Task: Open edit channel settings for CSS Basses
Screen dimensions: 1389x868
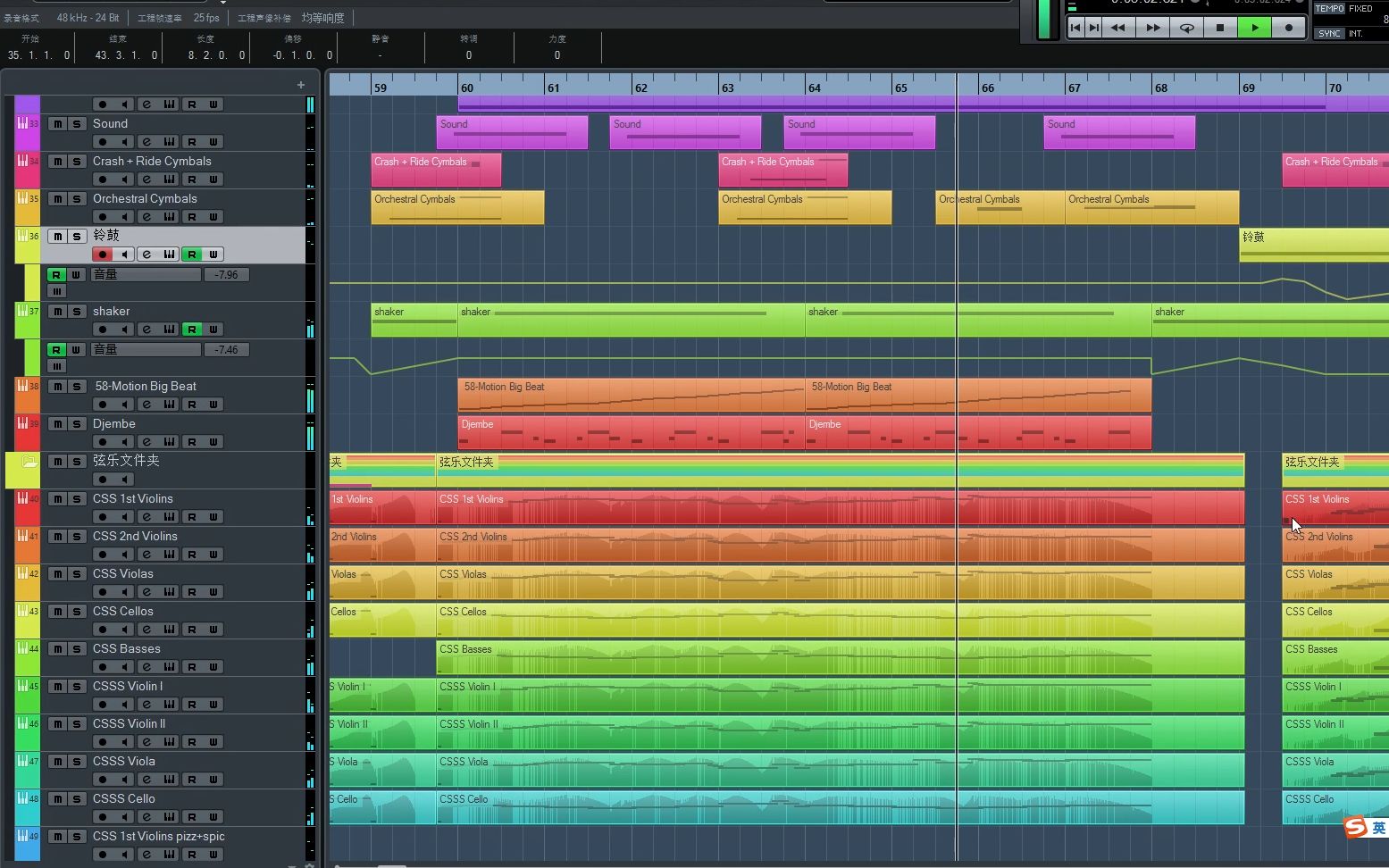Action: tap(146, 667)
